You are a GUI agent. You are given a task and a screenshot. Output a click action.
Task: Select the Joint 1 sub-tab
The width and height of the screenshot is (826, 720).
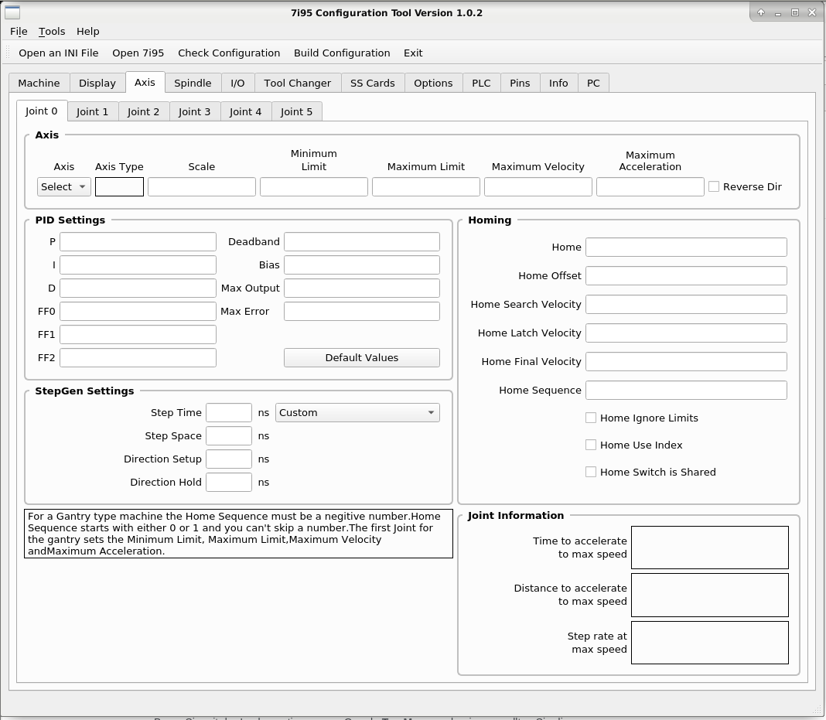pyautogui.click(x=92, y=112)
